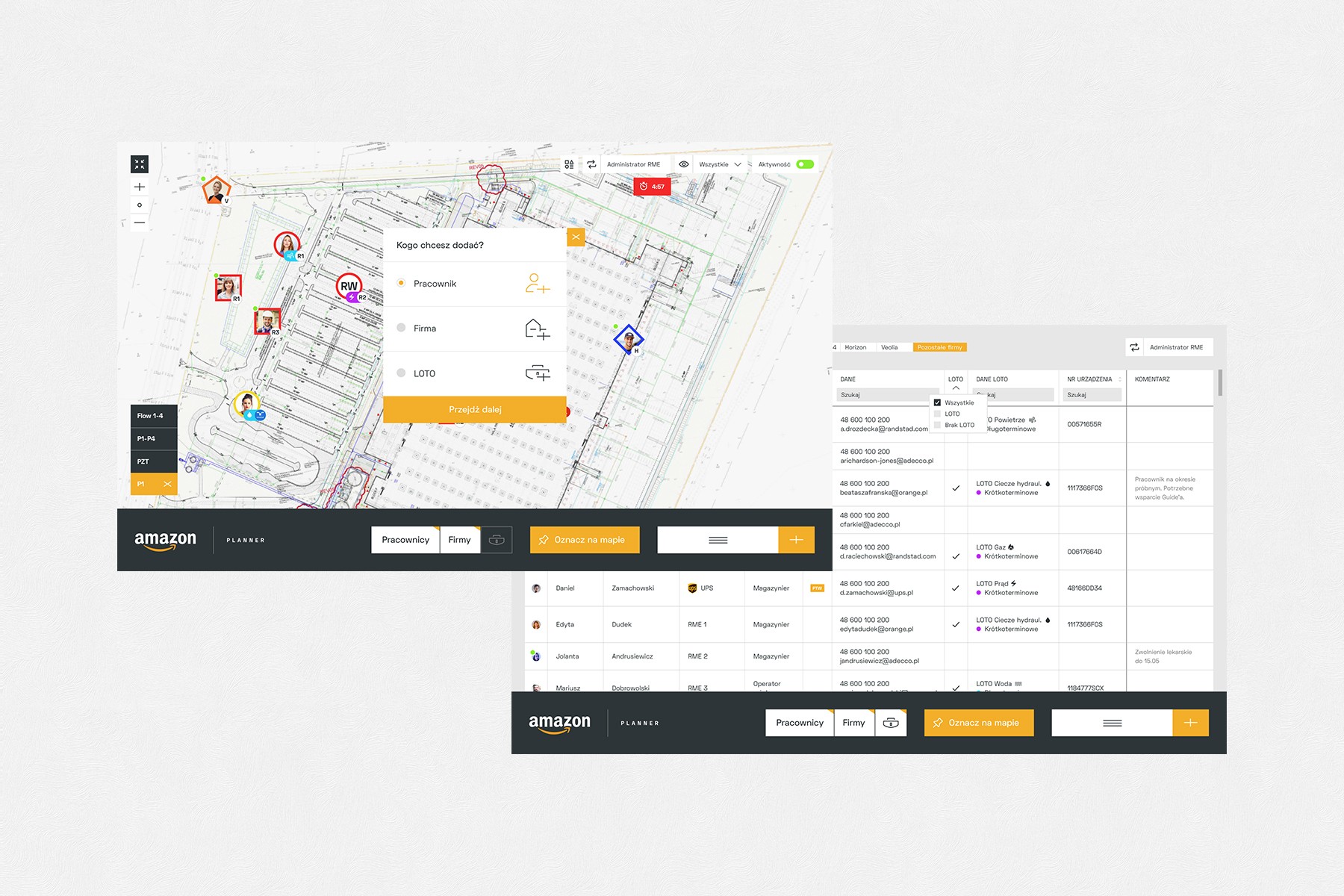Click orange plus button in table window
Screen dimensions: 1344x896
1190,723
